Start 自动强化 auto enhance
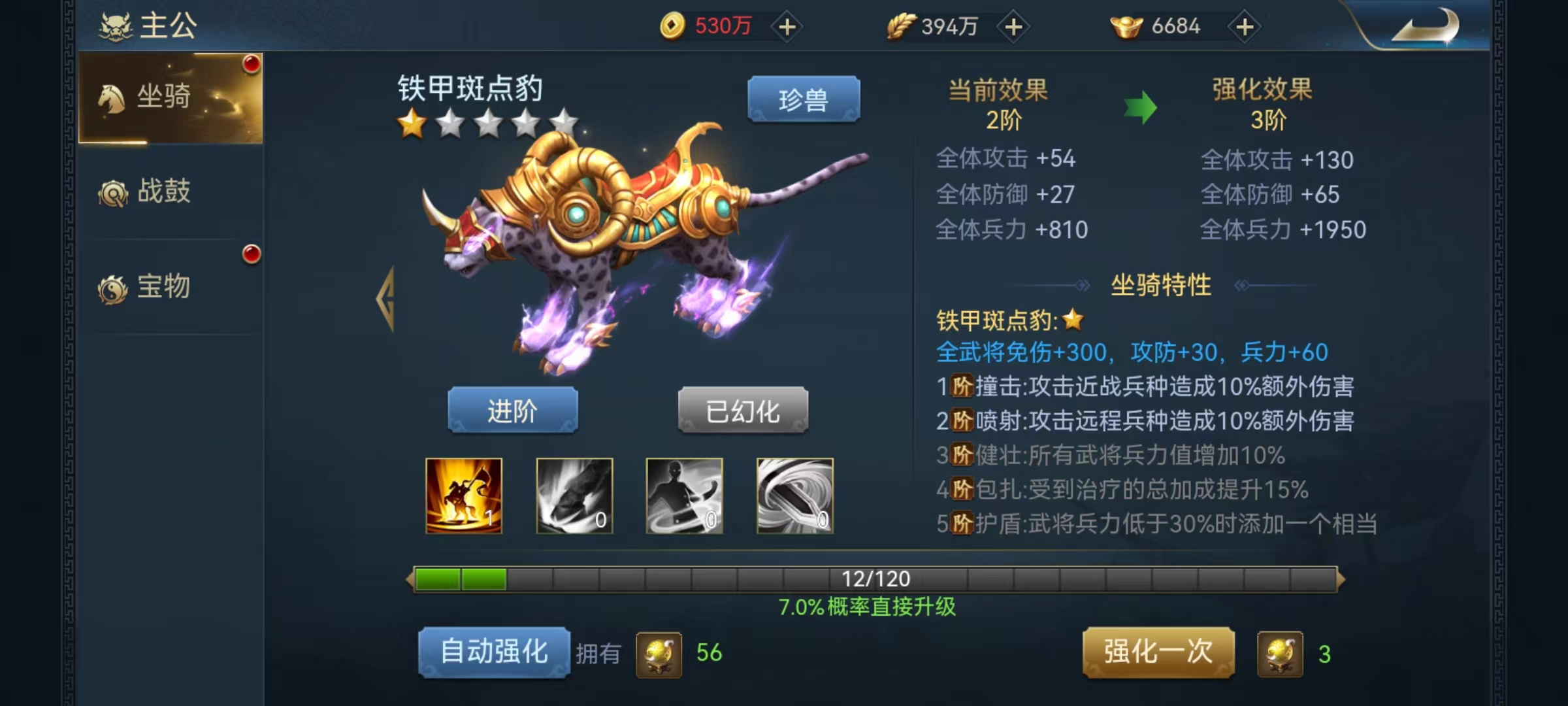The height and width of the screenshot is (706, 1568). click(494, 652)
